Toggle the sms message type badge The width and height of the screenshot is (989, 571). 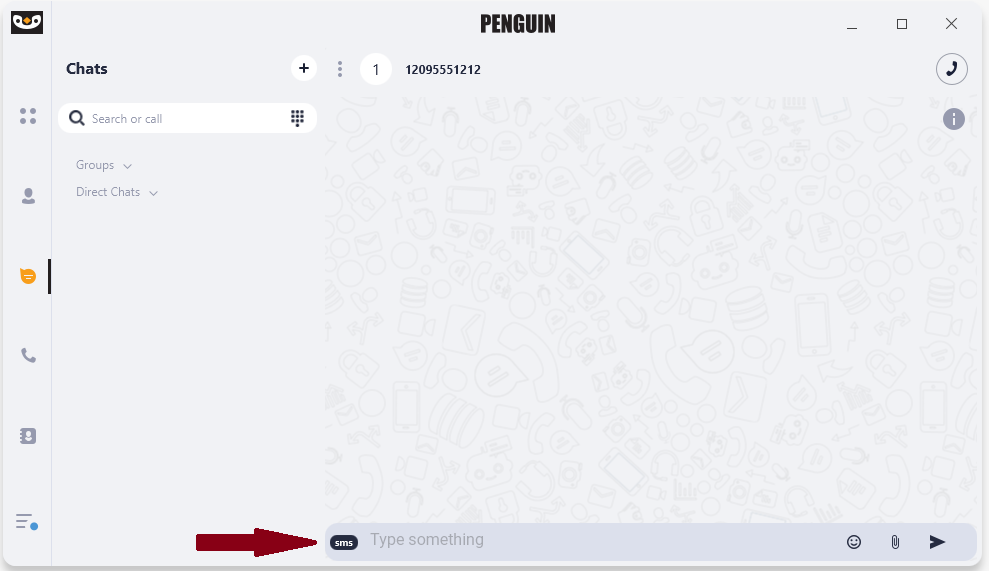[344, 543]
